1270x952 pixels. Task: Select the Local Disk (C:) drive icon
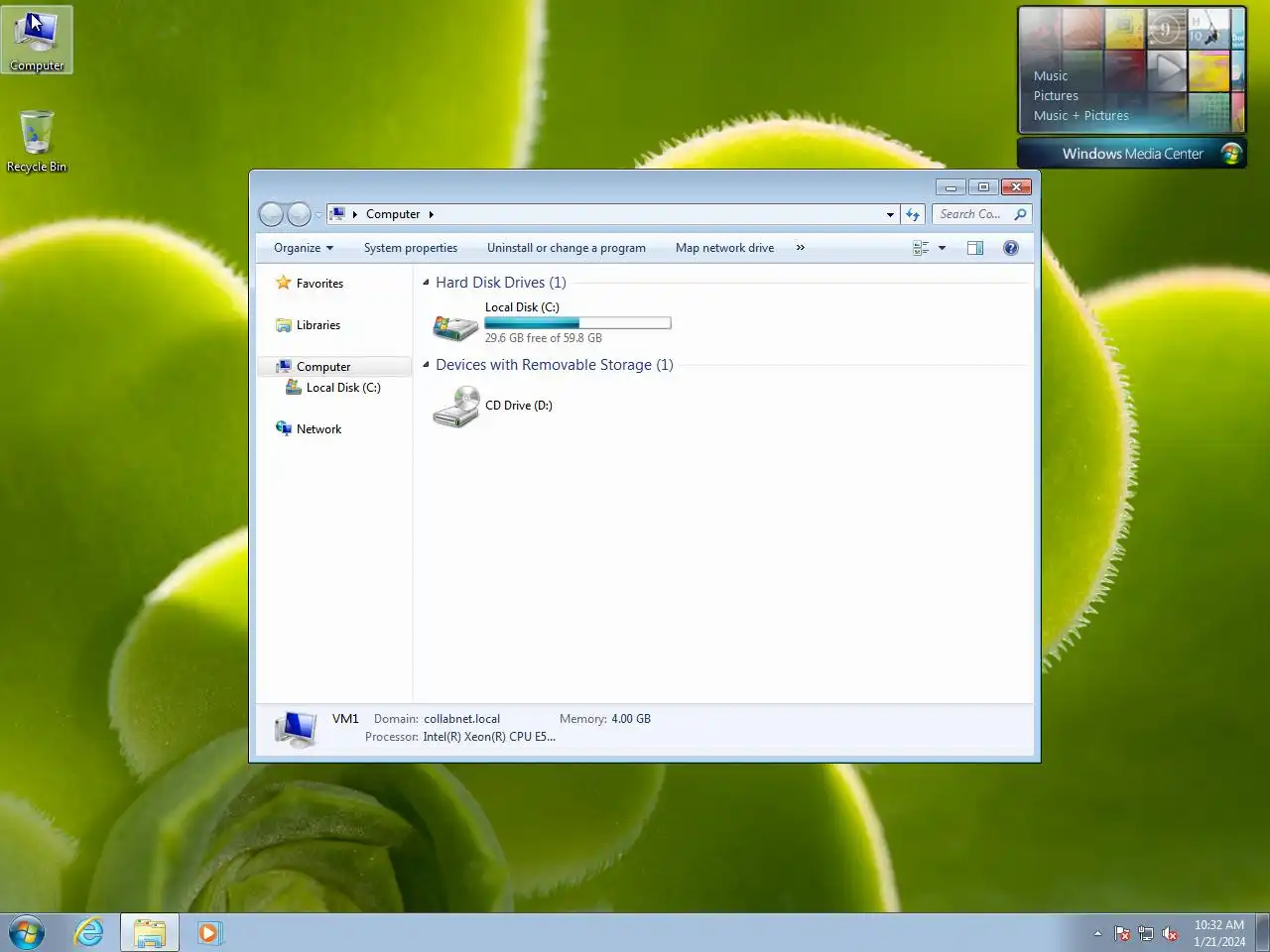455,325
